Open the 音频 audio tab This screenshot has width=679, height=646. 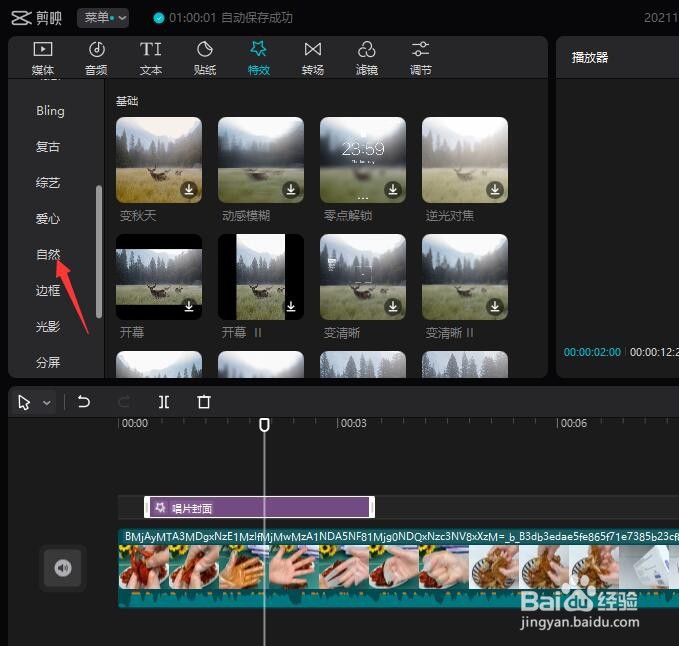(x=97, y=58)
